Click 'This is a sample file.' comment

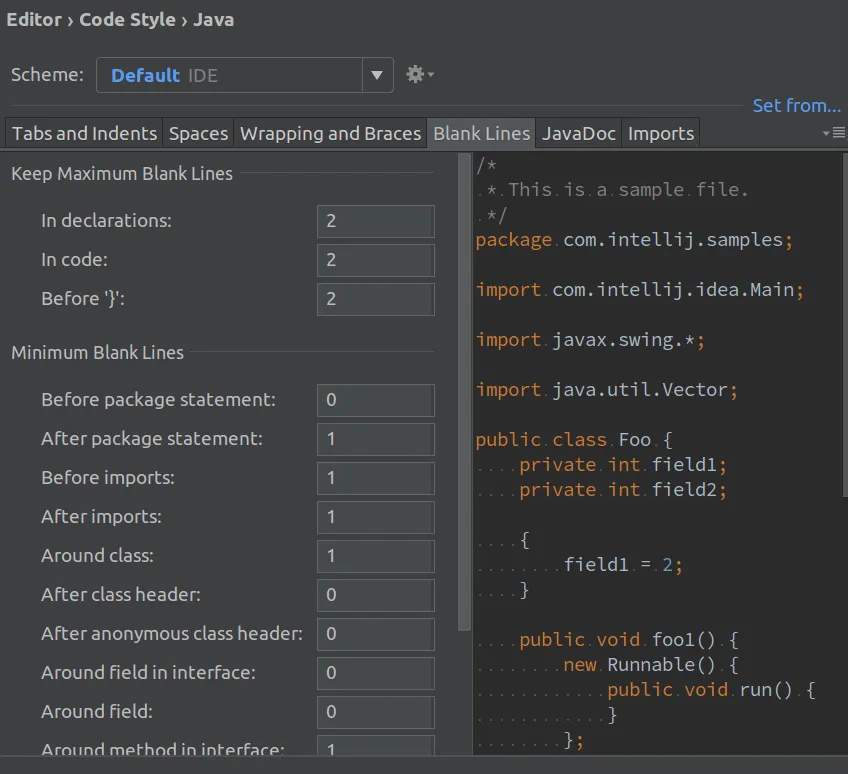click(628, 190)
